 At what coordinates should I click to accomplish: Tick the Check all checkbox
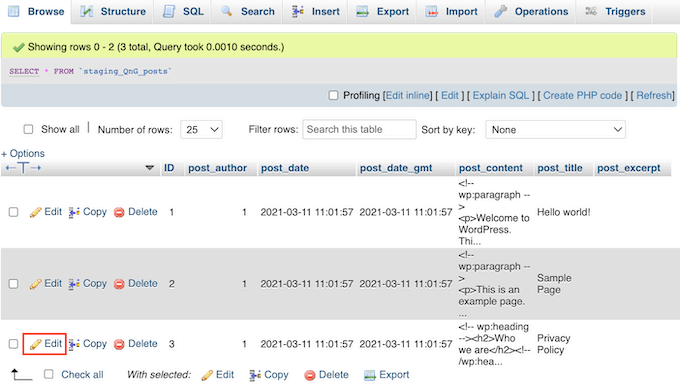pyautogui.click(x=49, y=374)
